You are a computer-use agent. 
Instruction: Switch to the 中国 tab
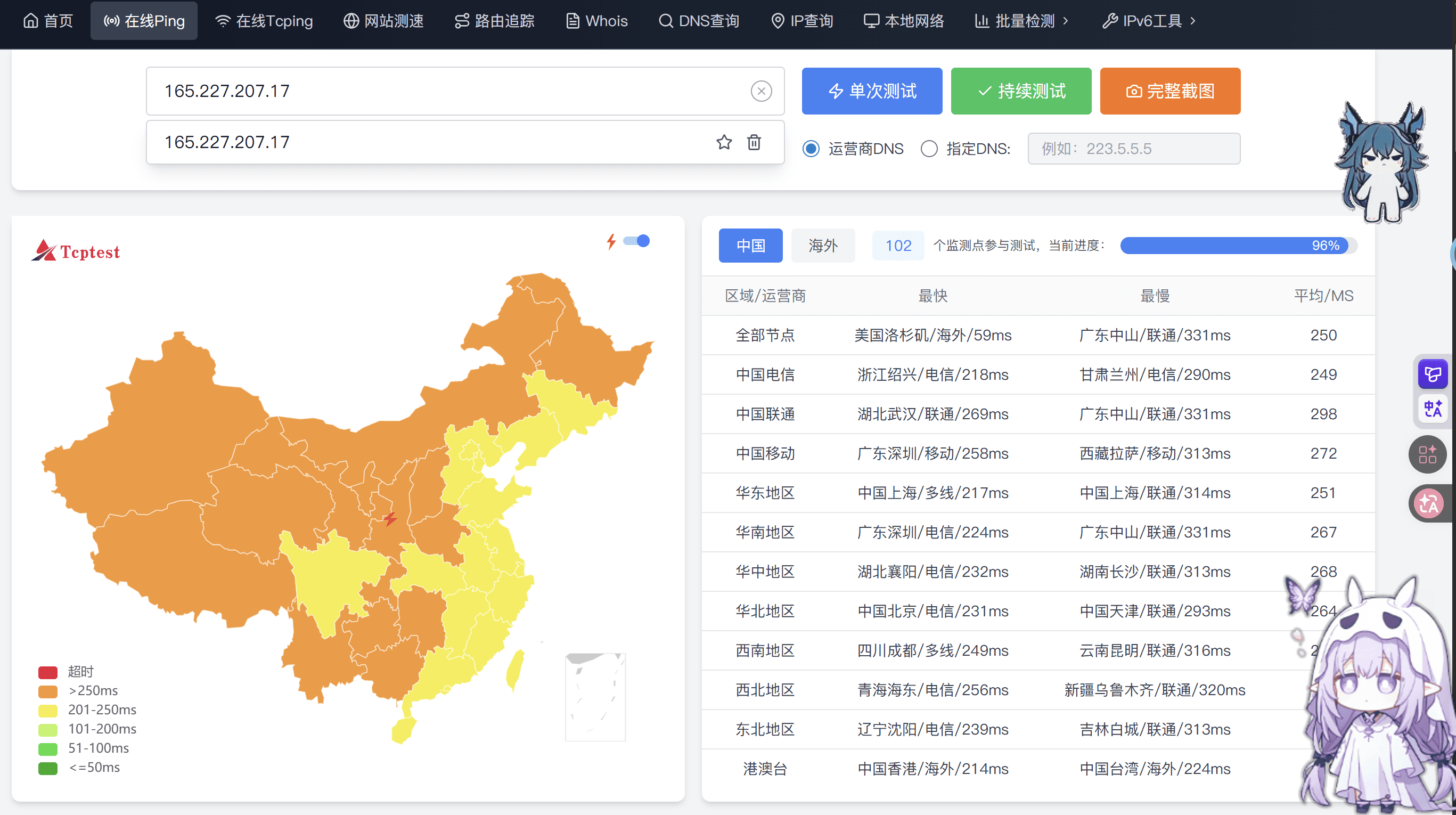pos(750,246)
